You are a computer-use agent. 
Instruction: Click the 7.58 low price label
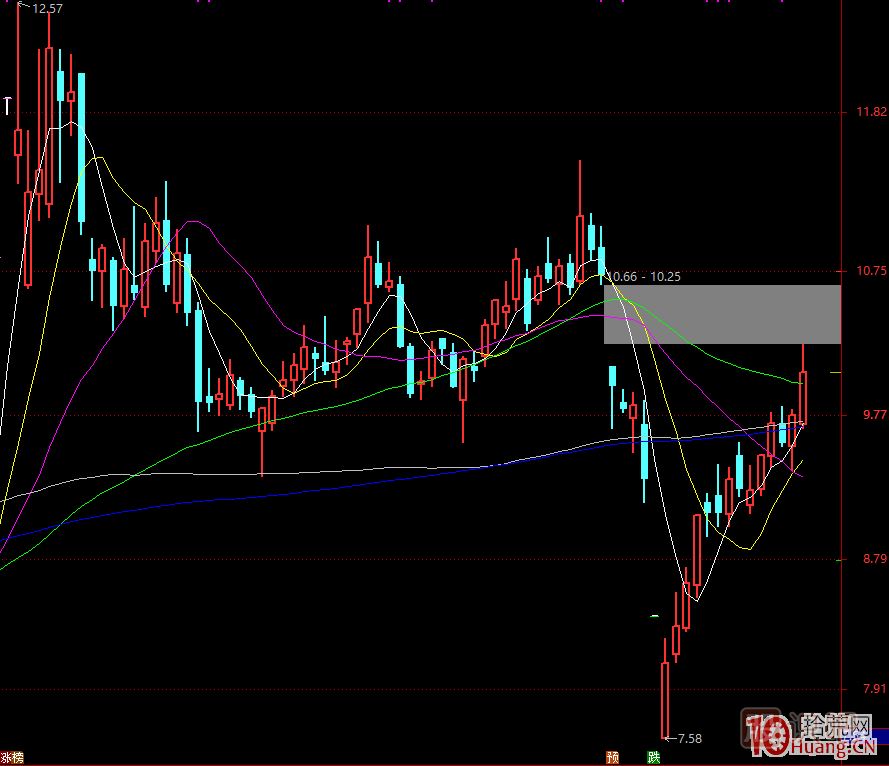(690, 738)
